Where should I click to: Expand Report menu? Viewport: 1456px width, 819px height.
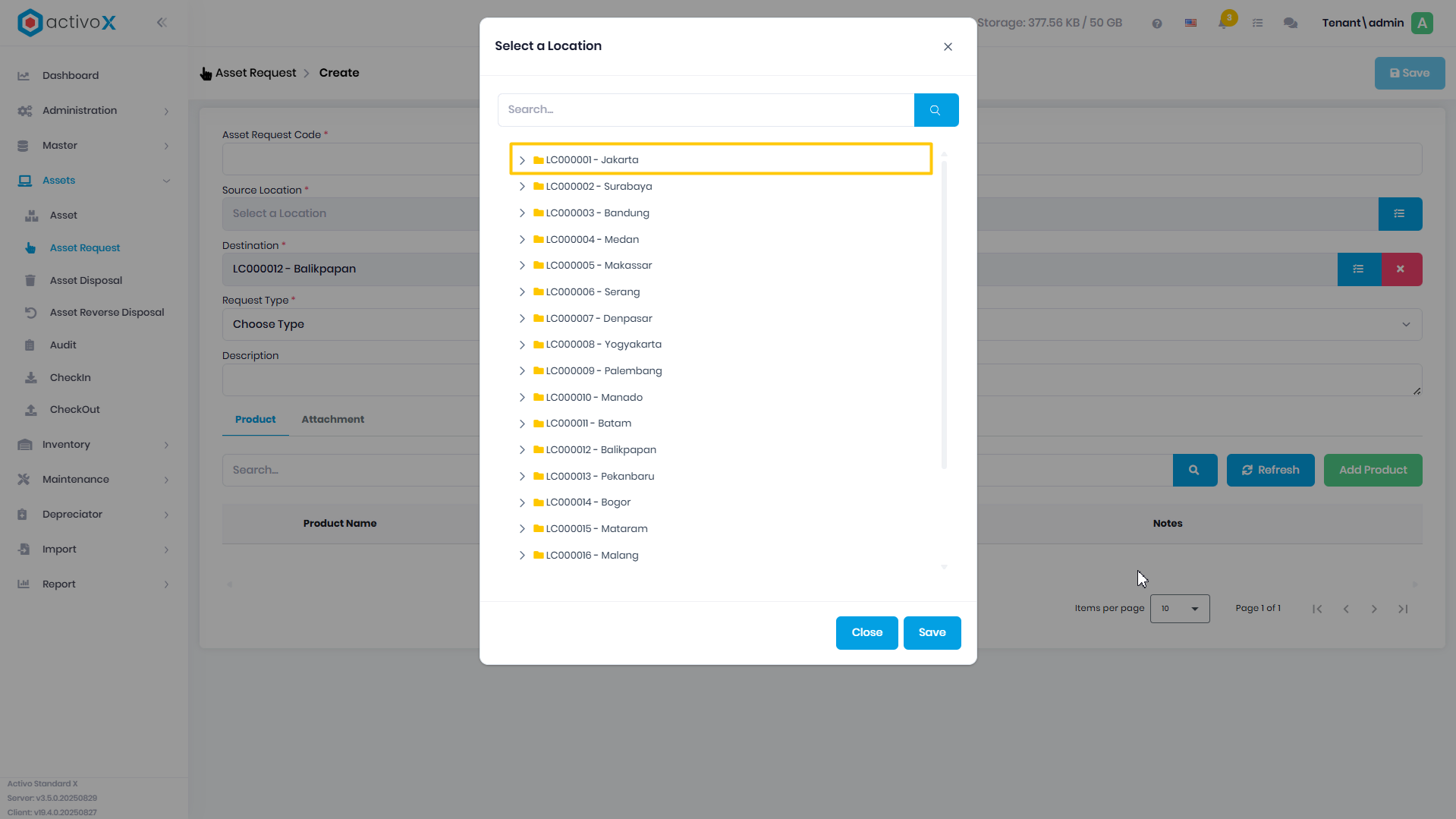click(x=94, y=584)
